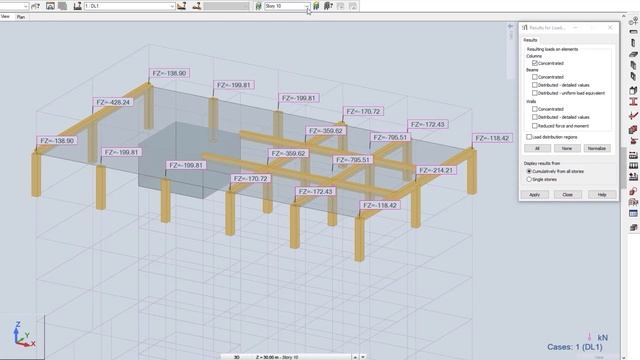Image resolution: width=640 pixels, height=360 pixels.
Task: Click the red padlock icon
Action: tap(633, 191)
